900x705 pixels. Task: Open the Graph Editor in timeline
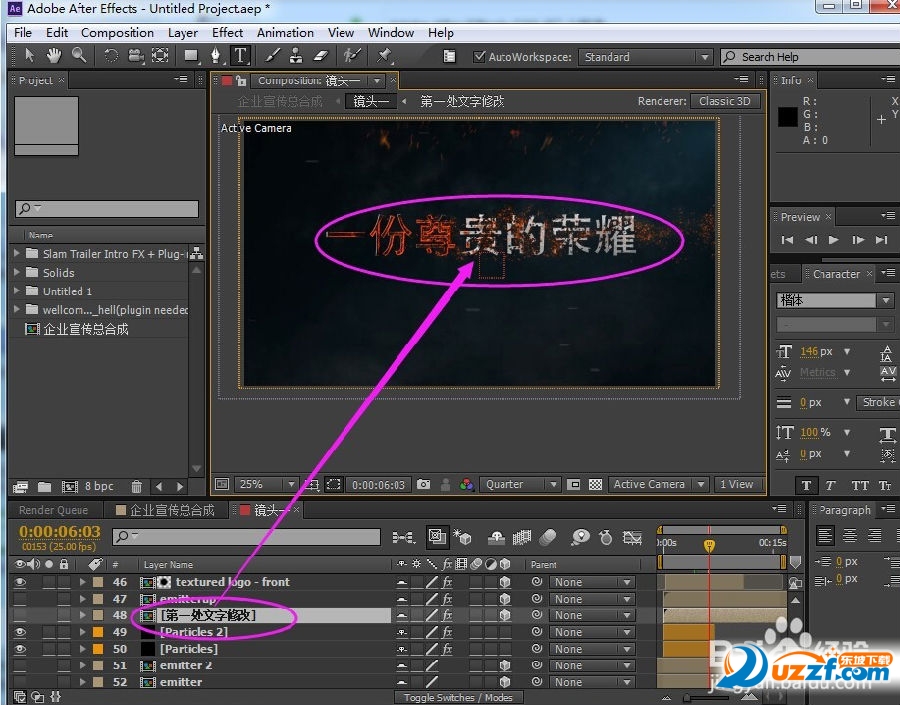pyautogui.click(x=632, y=537)
